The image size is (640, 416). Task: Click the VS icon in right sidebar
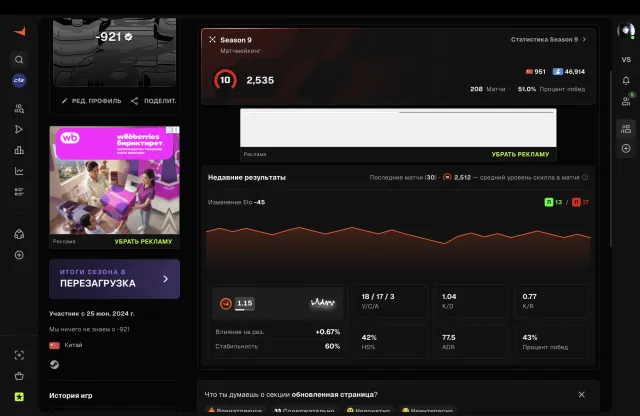click(x=626, y=60)
